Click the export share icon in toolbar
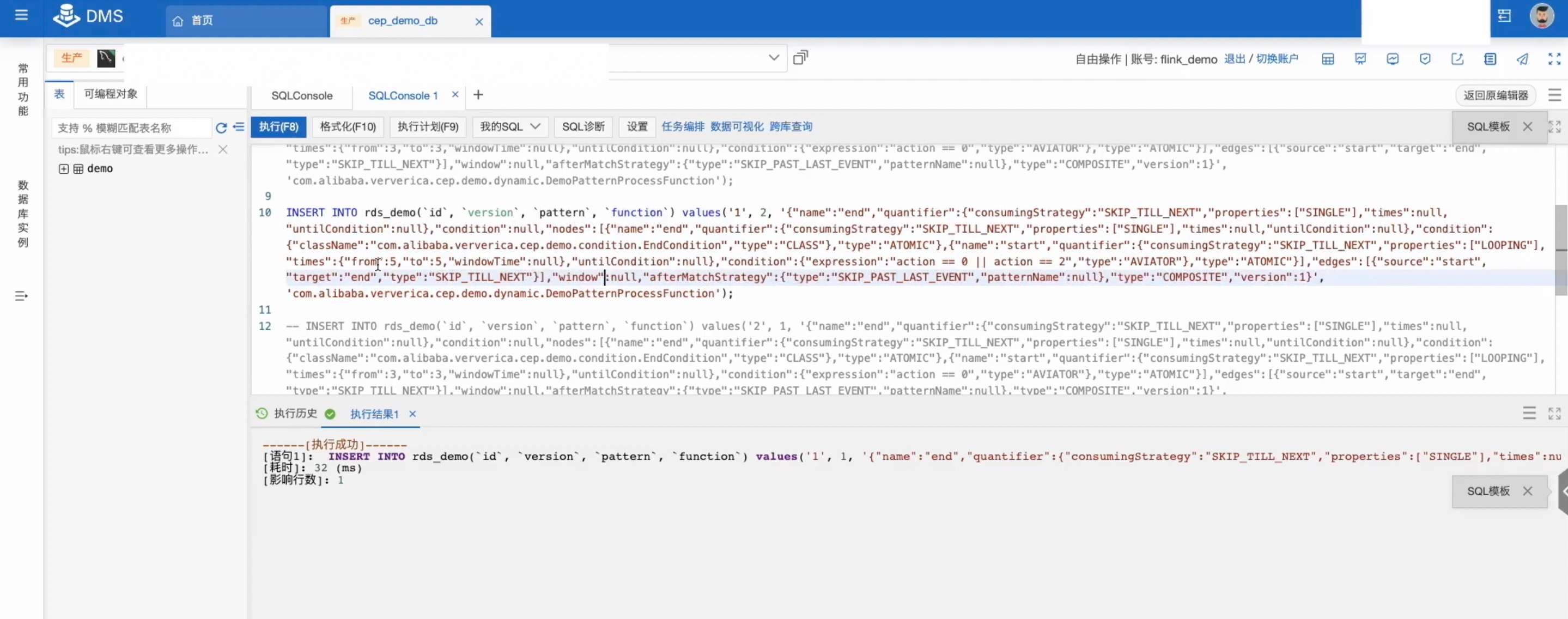Image resolution: width=1568 pixels, height=619 pixels. 1457,59
